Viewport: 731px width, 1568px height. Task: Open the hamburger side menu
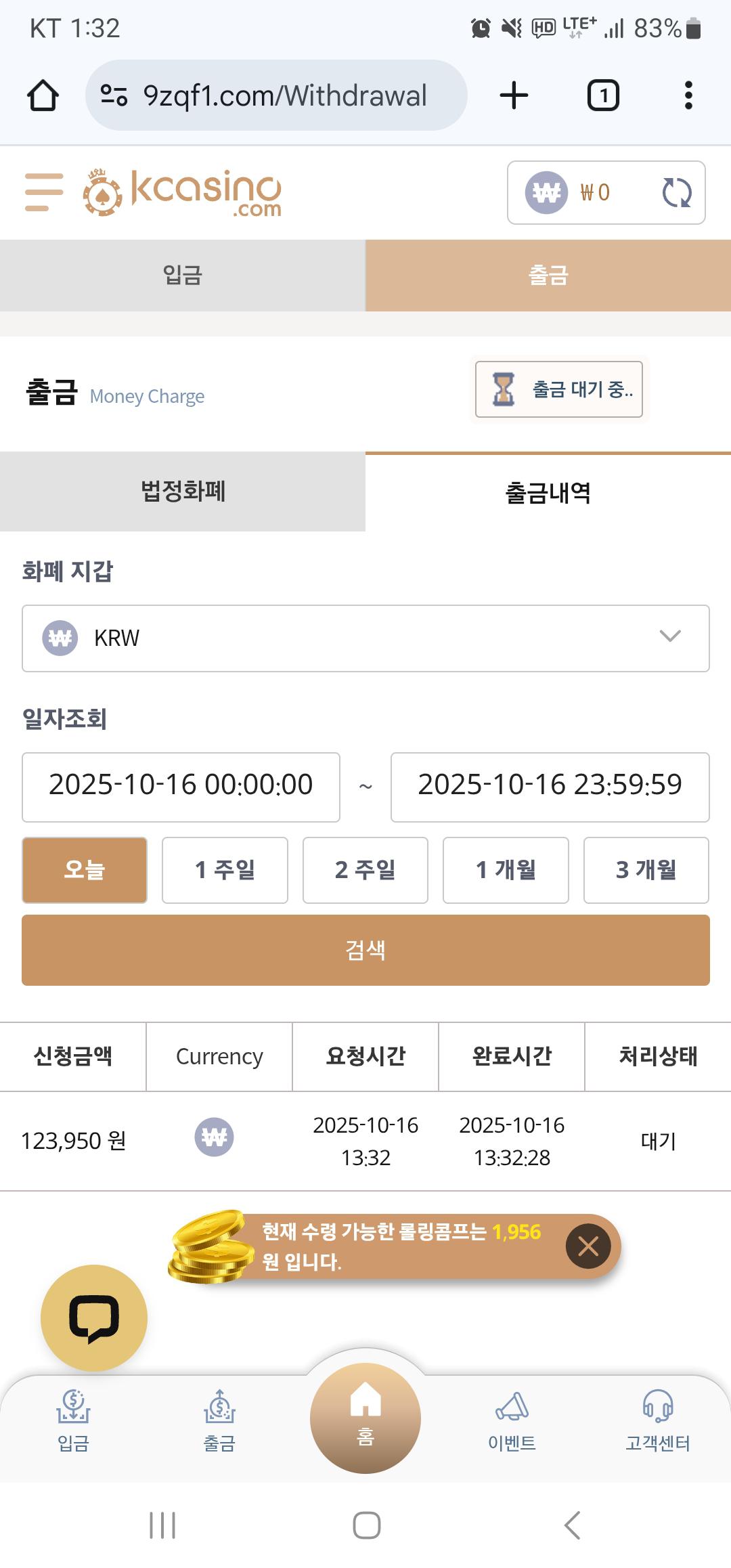(x=44, y=192)
